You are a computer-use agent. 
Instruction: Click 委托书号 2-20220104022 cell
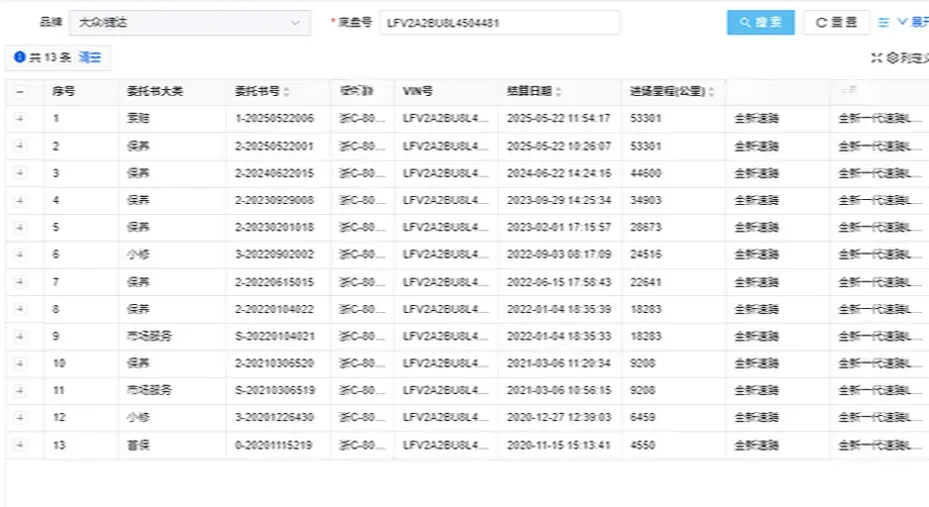274,309
